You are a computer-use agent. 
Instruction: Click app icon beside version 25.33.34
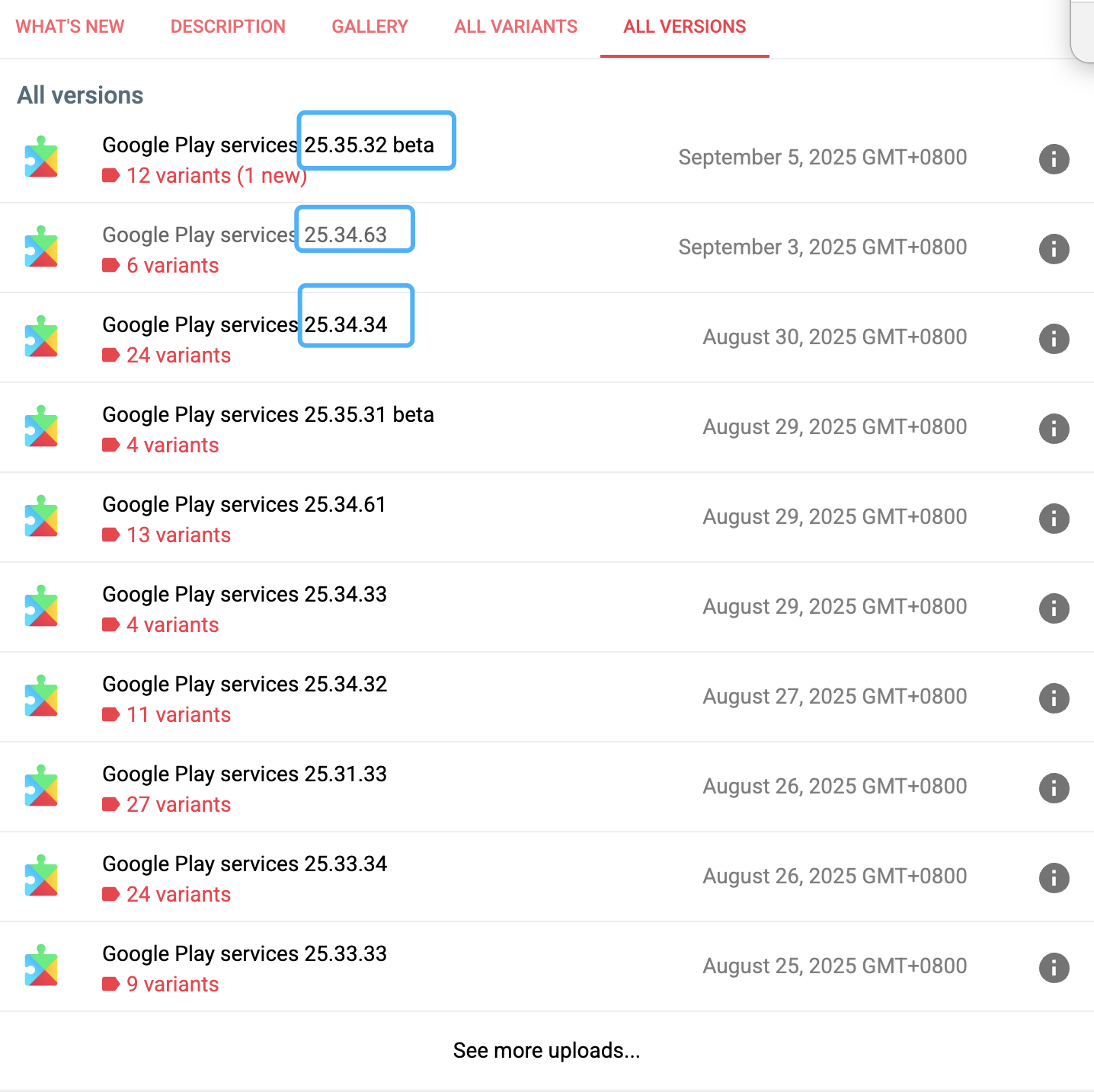coord(41,876)
